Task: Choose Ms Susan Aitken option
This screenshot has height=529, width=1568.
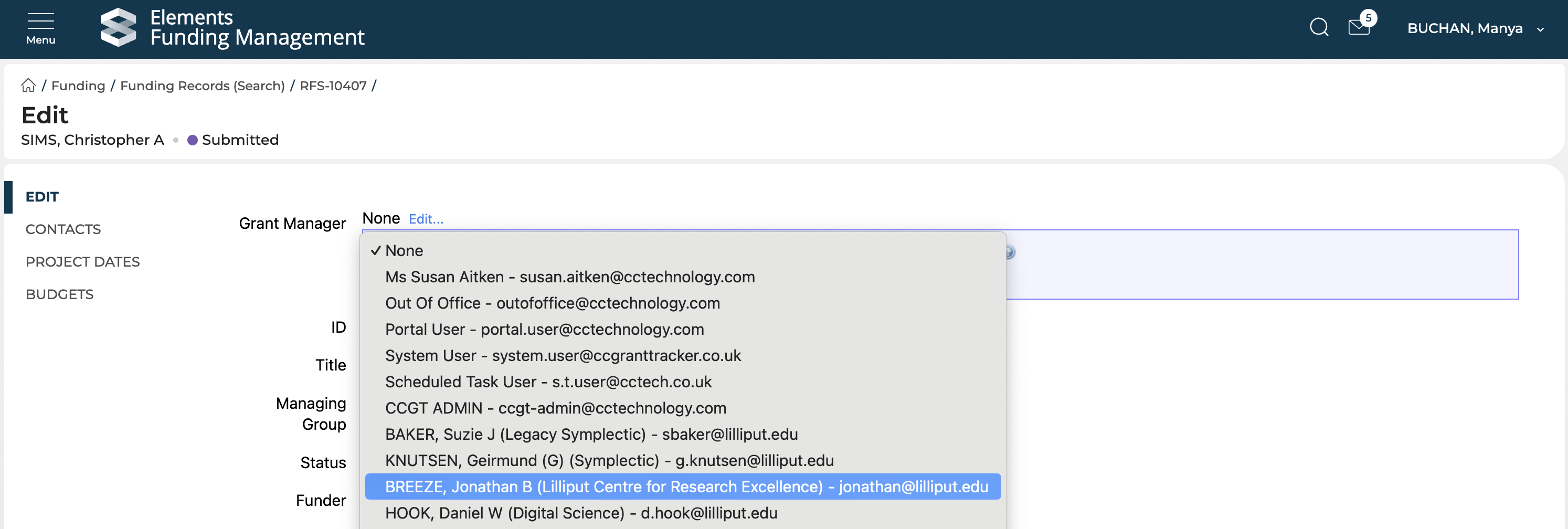Action: [570, 277]
